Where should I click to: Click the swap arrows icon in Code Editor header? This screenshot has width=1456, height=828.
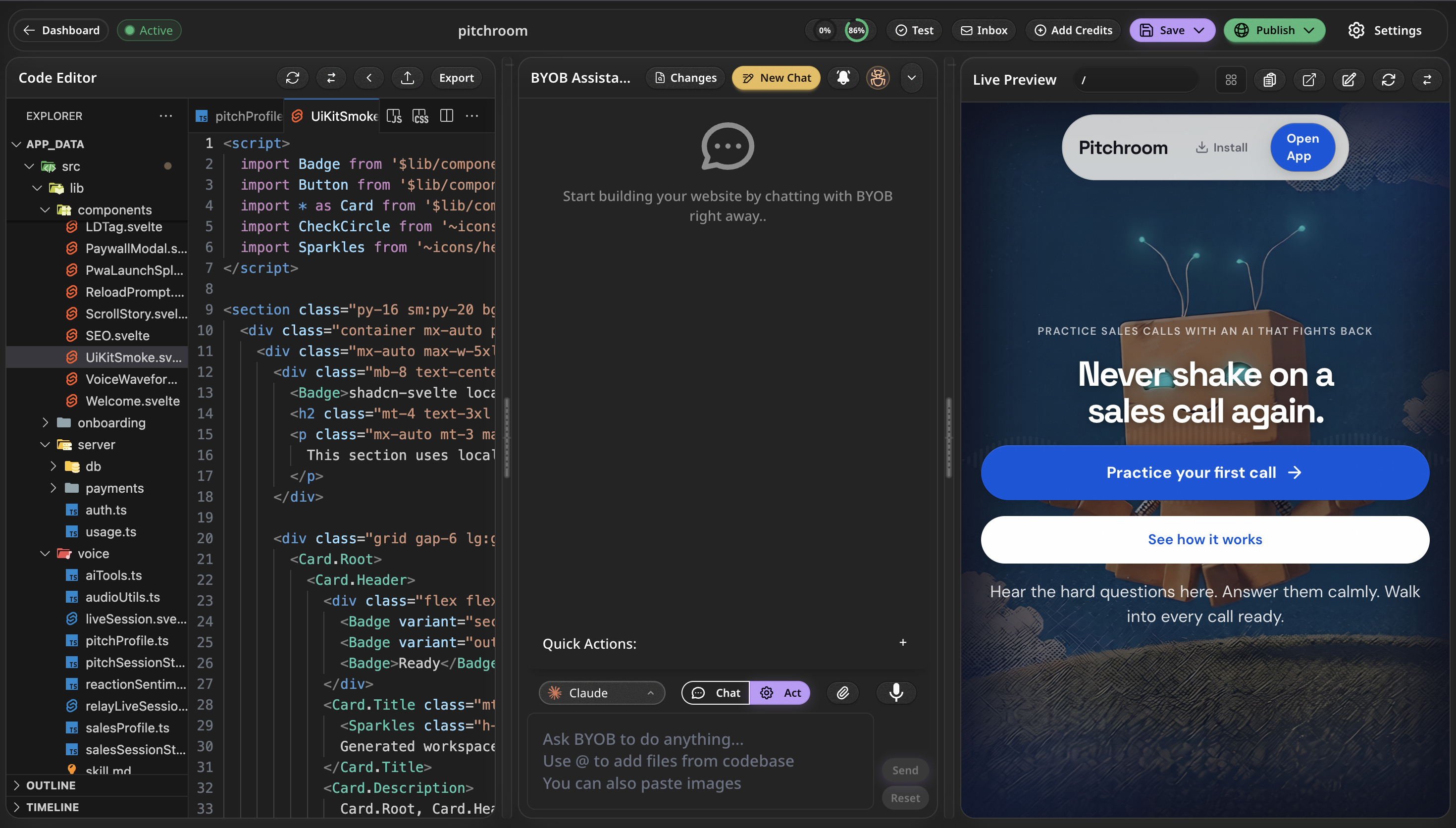tap(331, 78)
